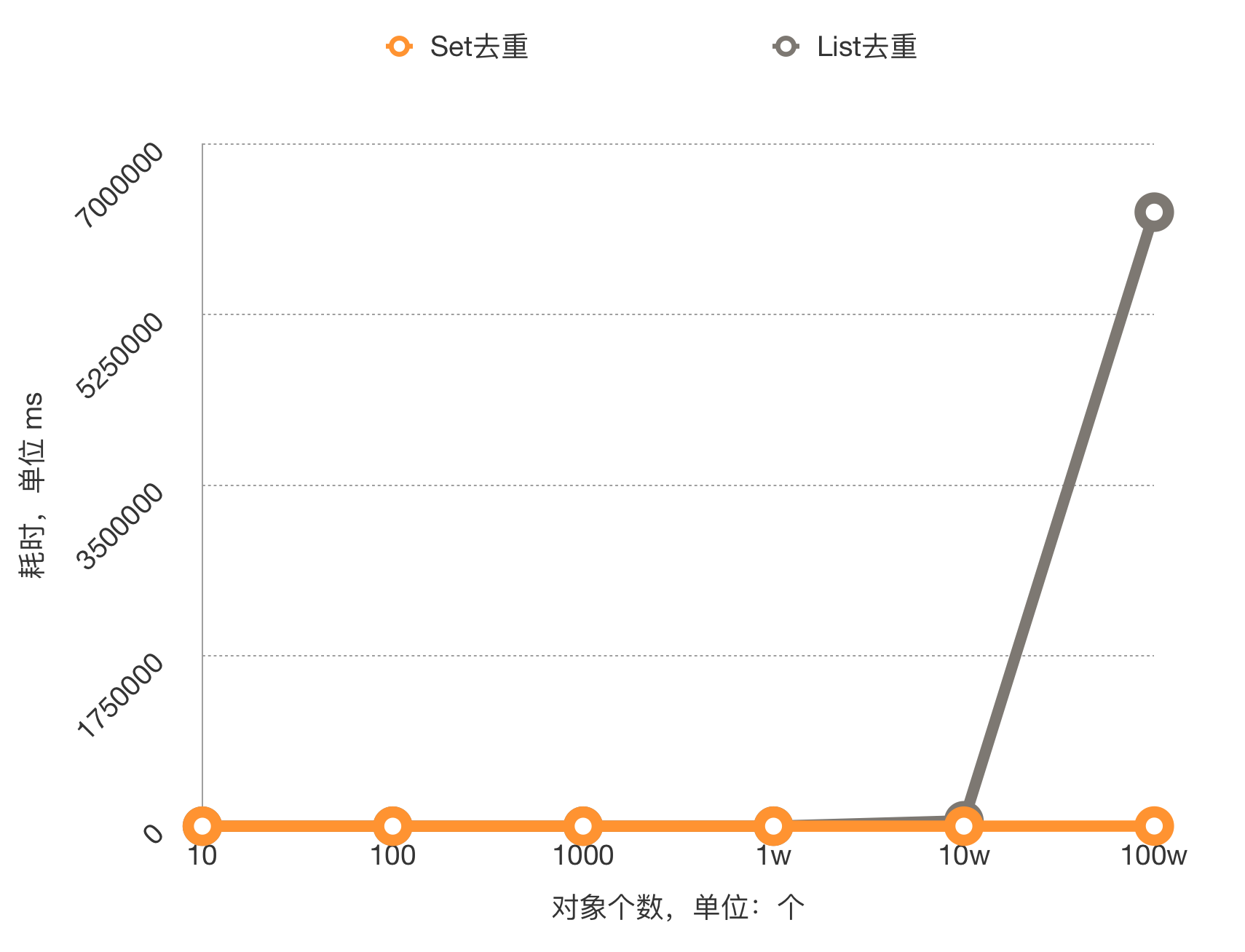Click the 1750000 y-axis tick label
Image resolution: width=1245 pixels, height=952 pixels.
(x=120, y=696)
